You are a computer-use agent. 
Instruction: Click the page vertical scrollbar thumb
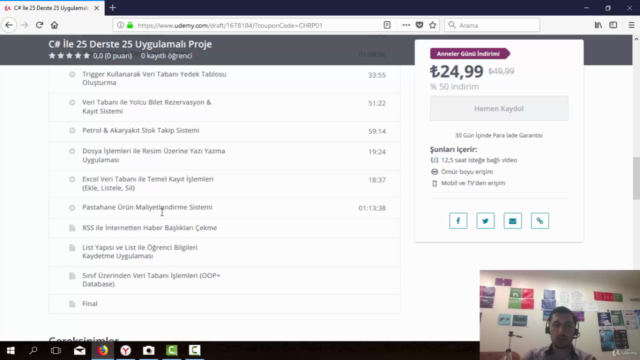click(636, 178)
